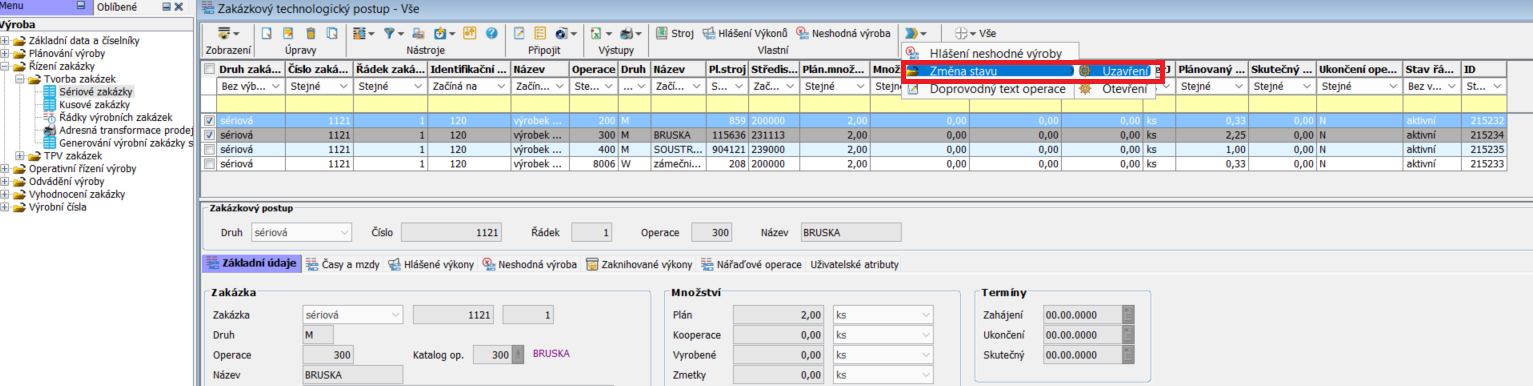
Task: Click the Hlášení Výkonů toolbar button
Action: (746, 33)
